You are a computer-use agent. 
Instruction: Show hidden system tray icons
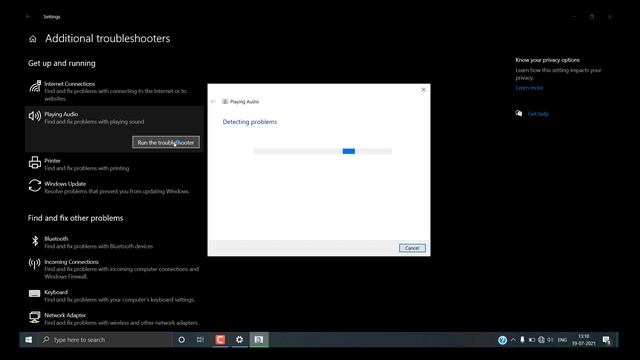513,340
